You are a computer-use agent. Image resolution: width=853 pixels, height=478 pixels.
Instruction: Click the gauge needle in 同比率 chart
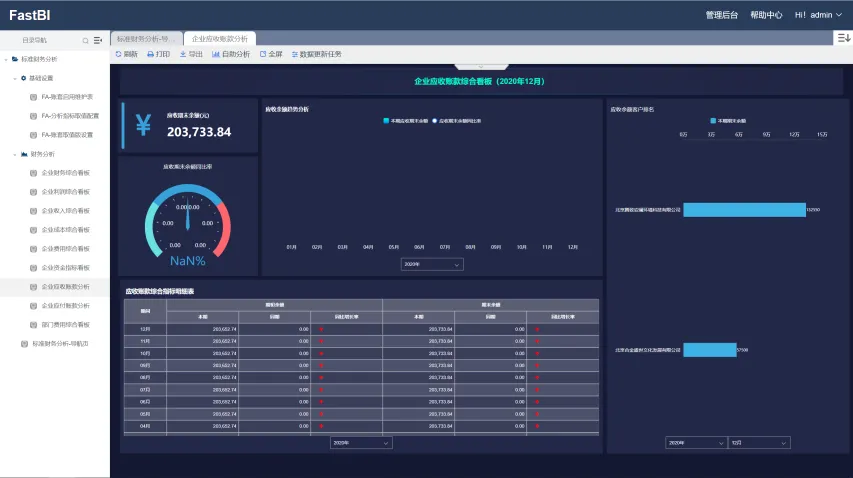(x=188, y=218)
